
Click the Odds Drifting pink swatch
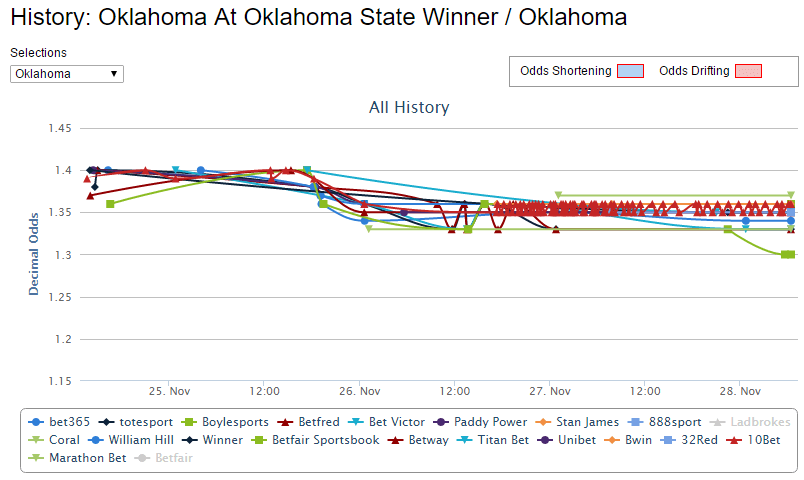click(748, 71)
